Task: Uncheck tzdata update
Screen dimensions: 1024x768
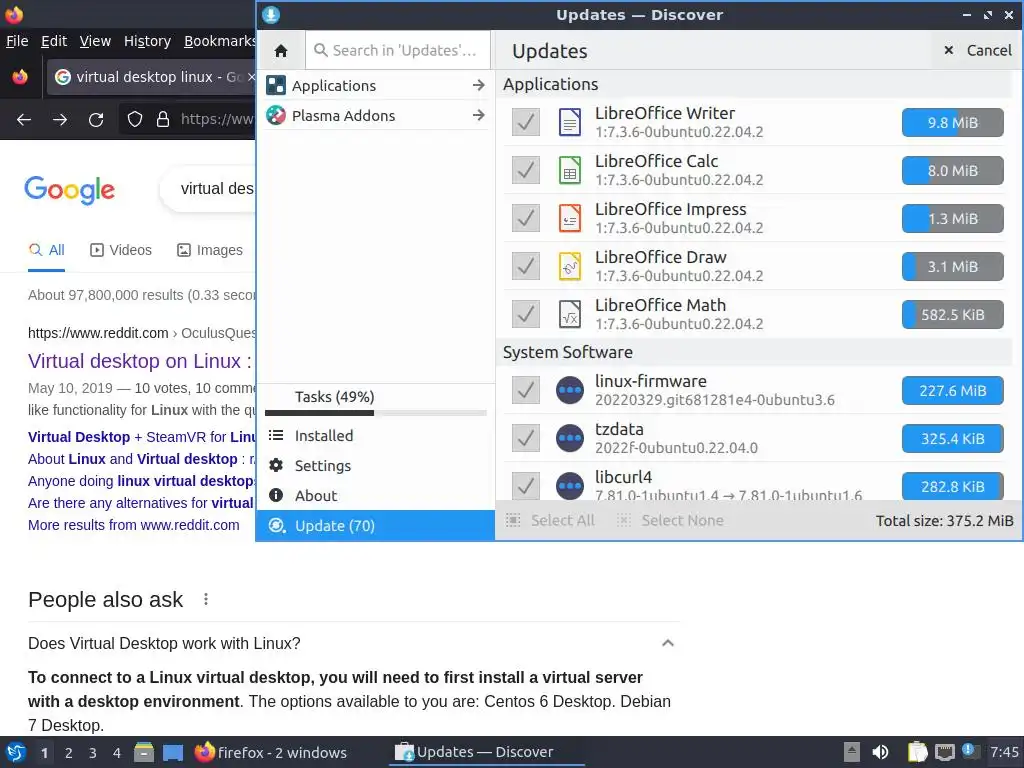Action: click(x=526, y=438)
